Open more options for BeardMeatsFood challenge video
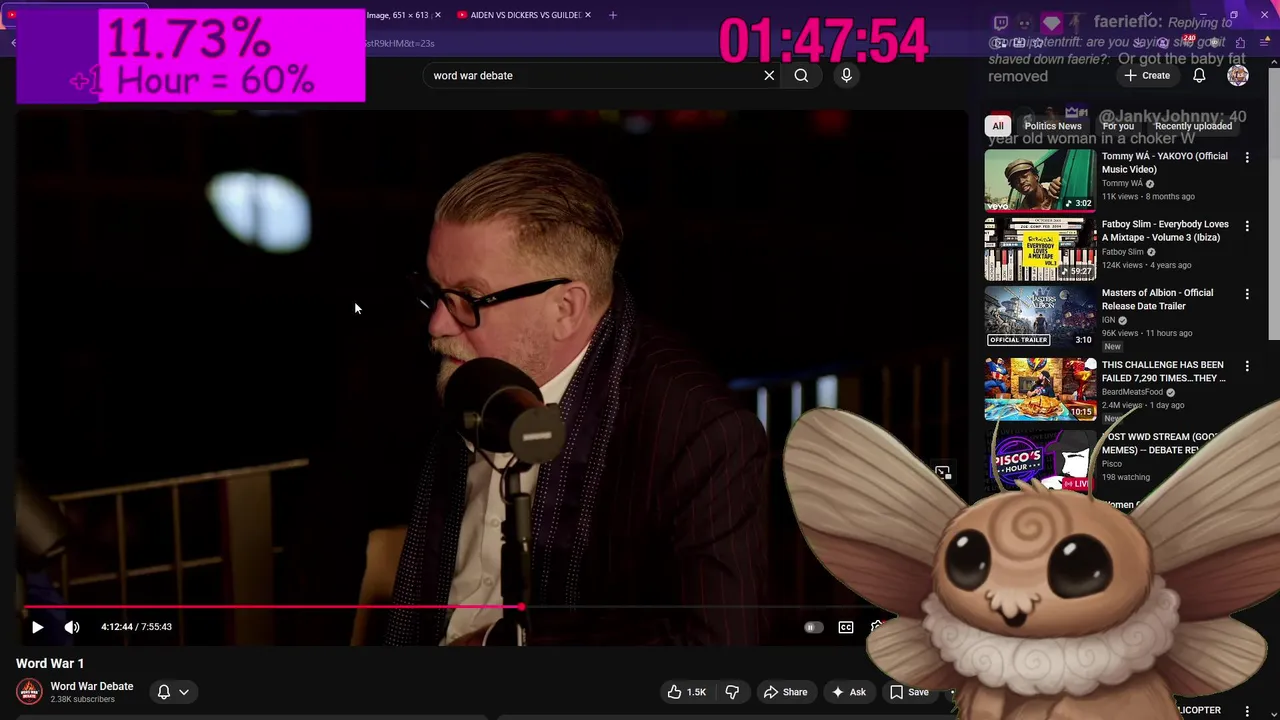This screenshot has height=720, width=1280. coord(1247,366)
